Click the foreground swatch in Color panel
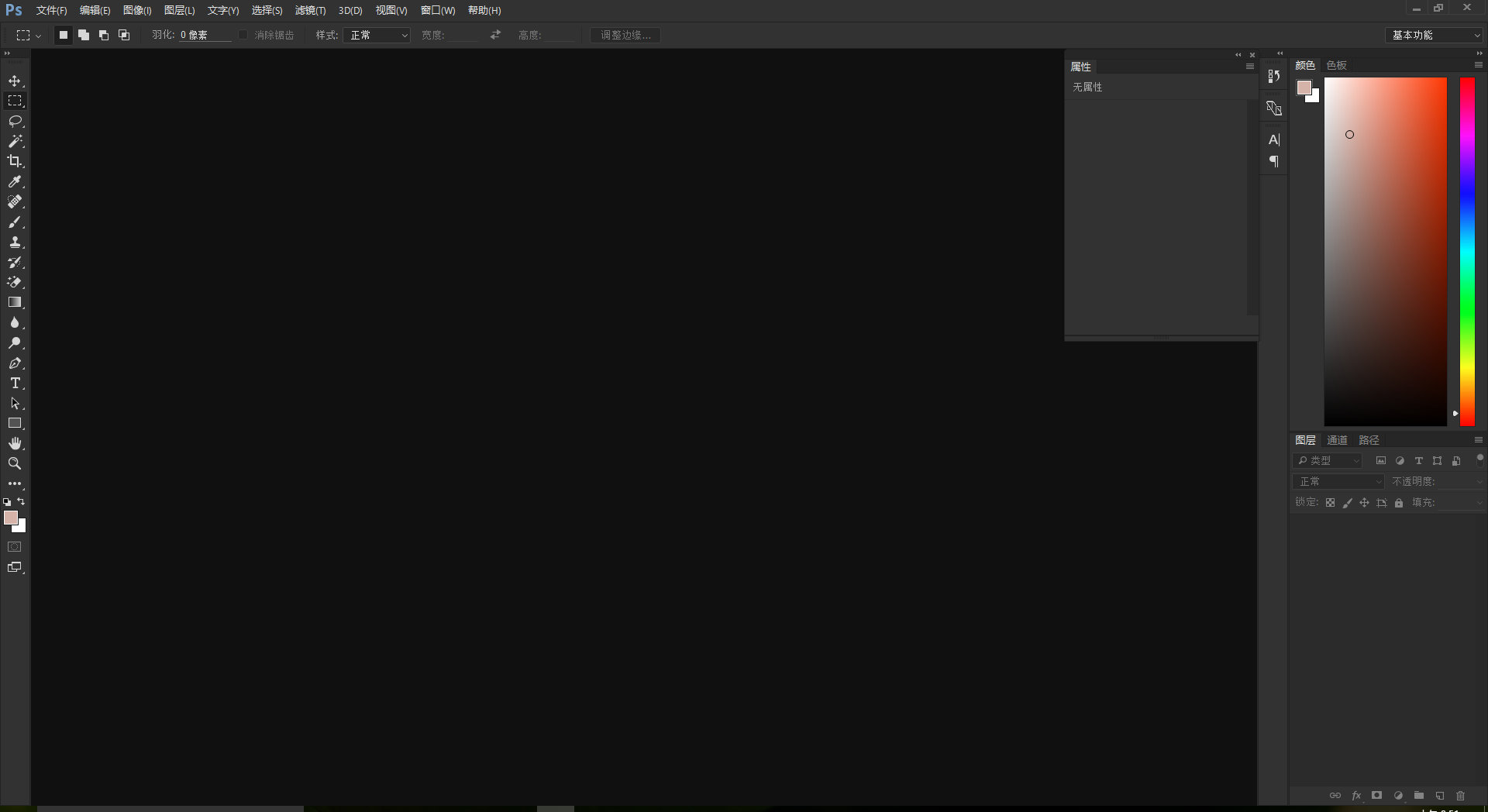 click(x=1304, y=87)
